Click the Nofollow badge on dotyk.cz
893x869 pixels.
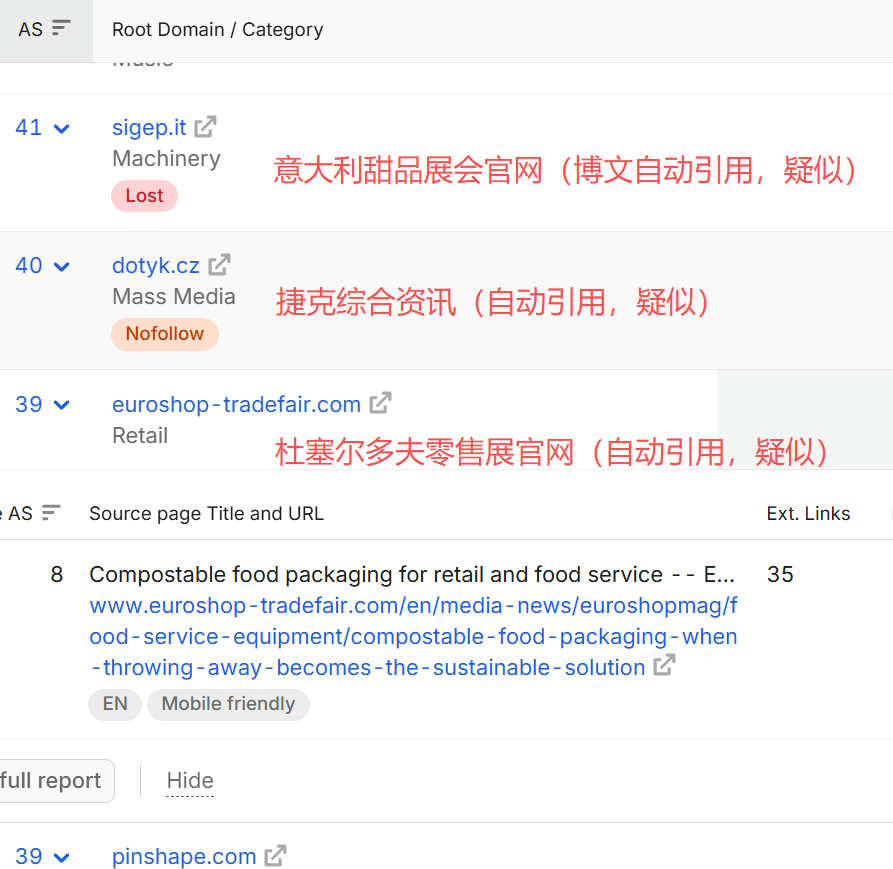pos(165,334)
